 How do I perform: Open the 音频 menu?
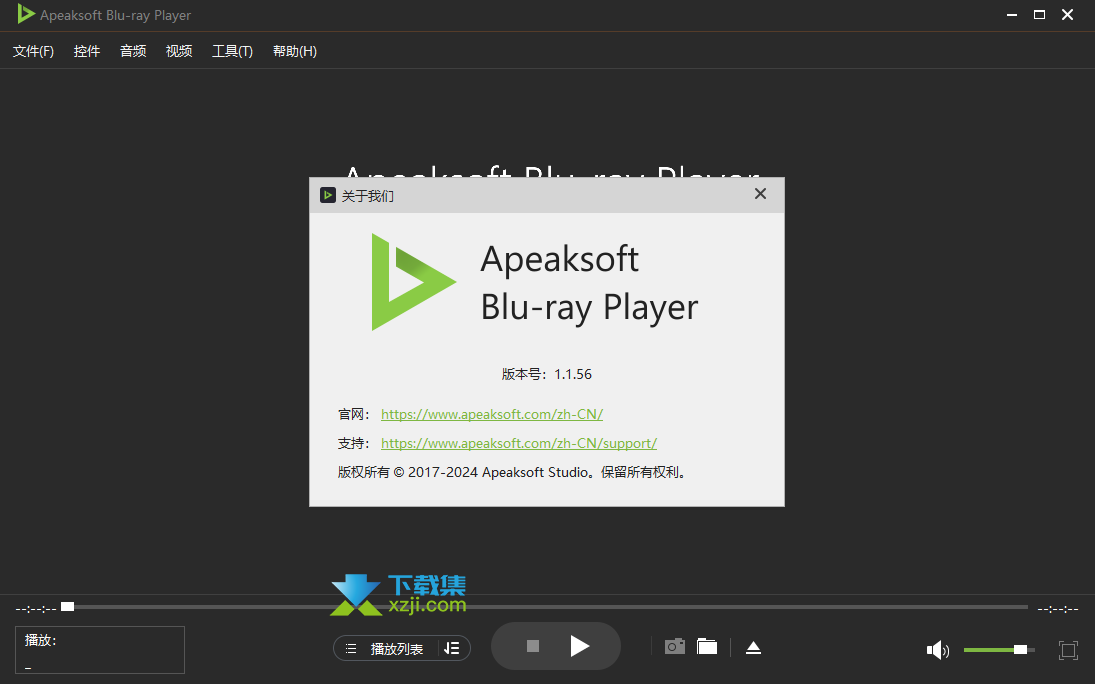[133, 51]
